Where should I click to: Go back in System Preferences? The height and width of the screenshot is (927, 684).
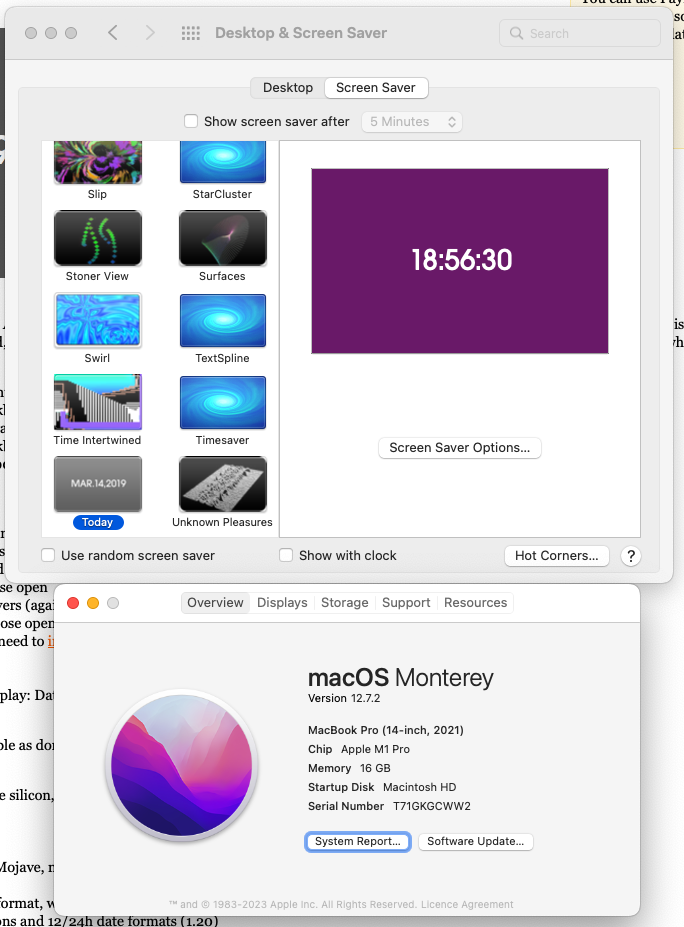(113, 33)
